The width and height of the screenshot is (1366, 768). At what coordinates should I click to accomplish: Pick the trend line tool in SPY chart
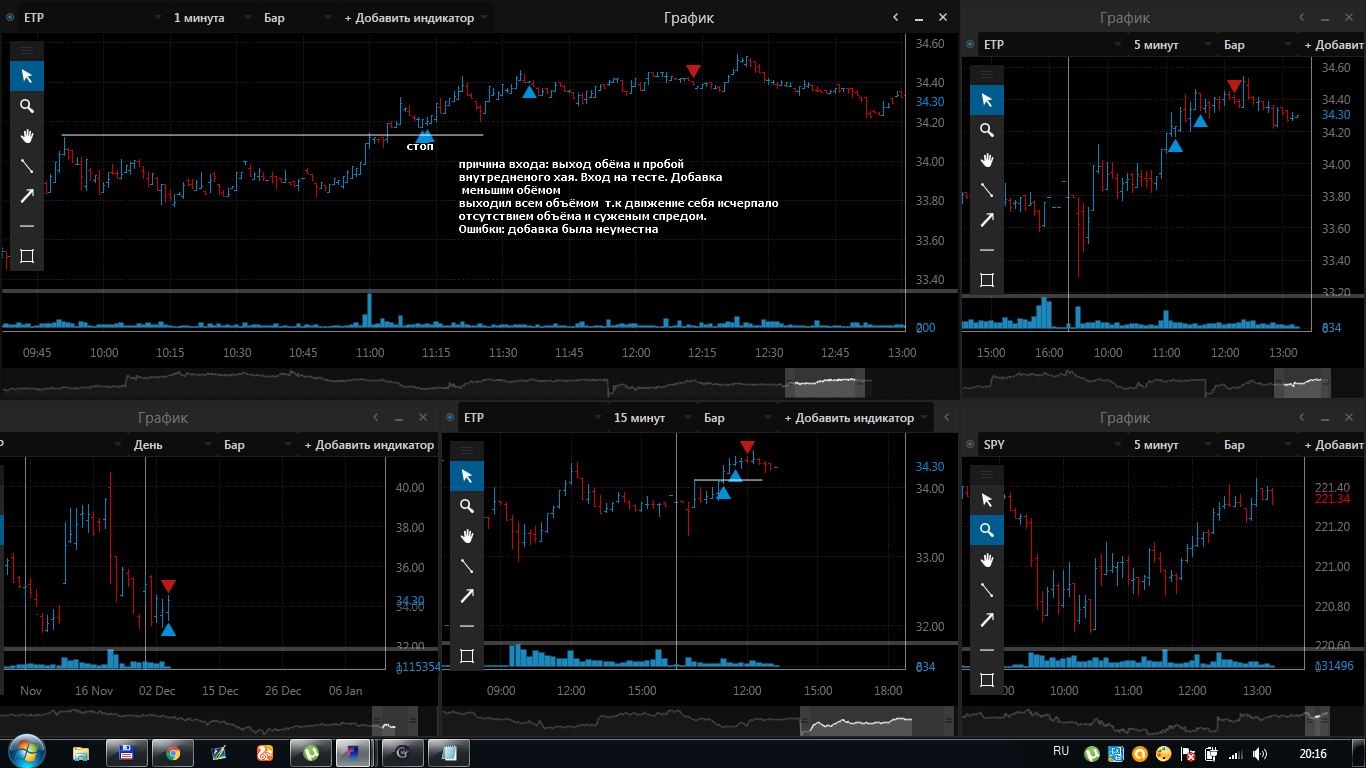(x=987, y=590)
